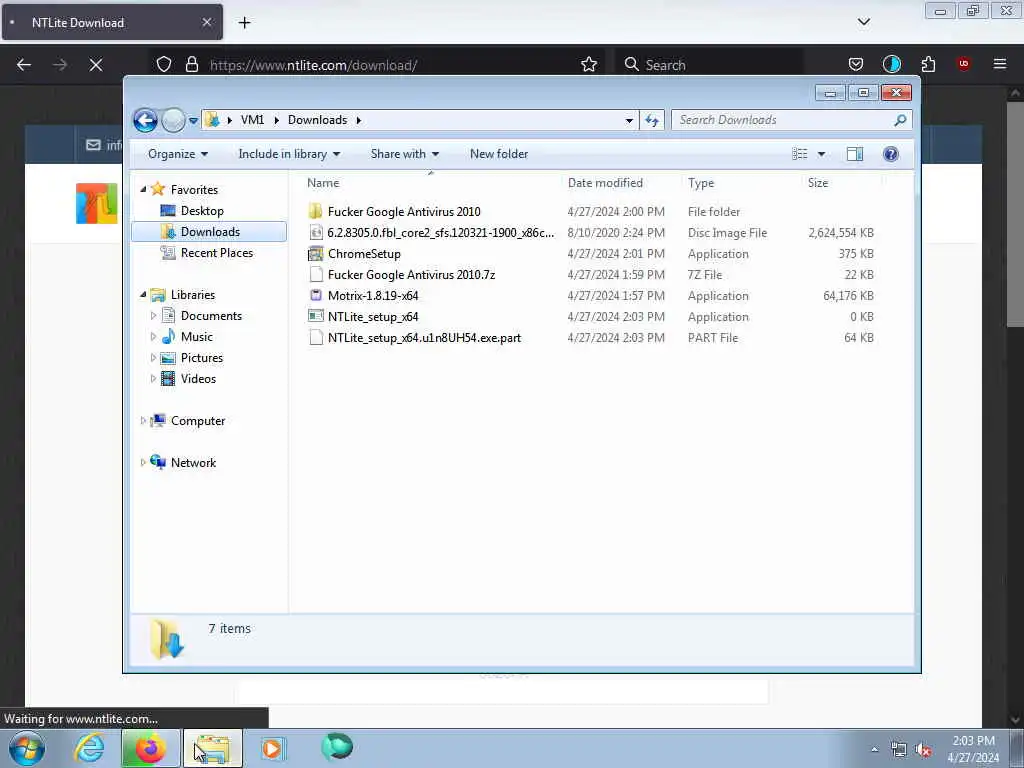This screenshot has width=1024, height=768.
Task: Click "PART File" type cell
Action: (712, 338)
